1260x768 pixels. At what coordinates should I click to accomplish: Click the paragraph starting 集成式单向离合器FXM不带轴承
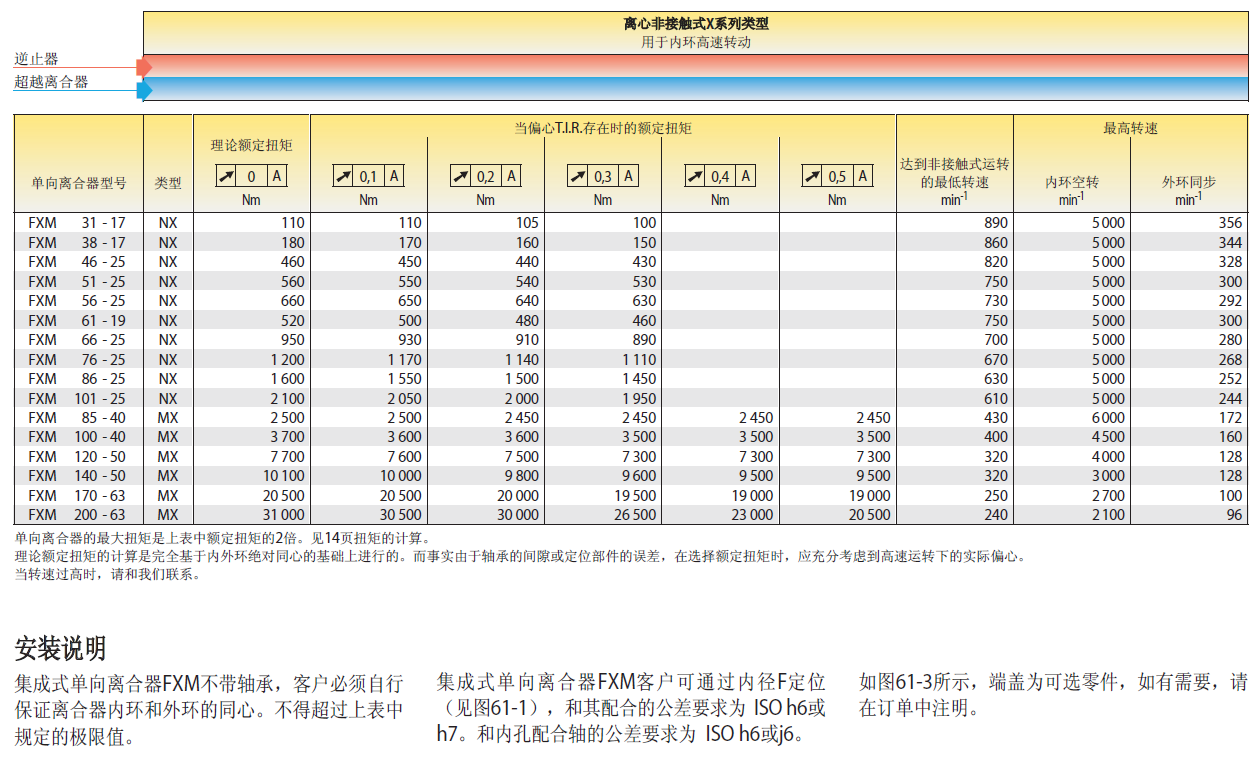pos(210,710)
